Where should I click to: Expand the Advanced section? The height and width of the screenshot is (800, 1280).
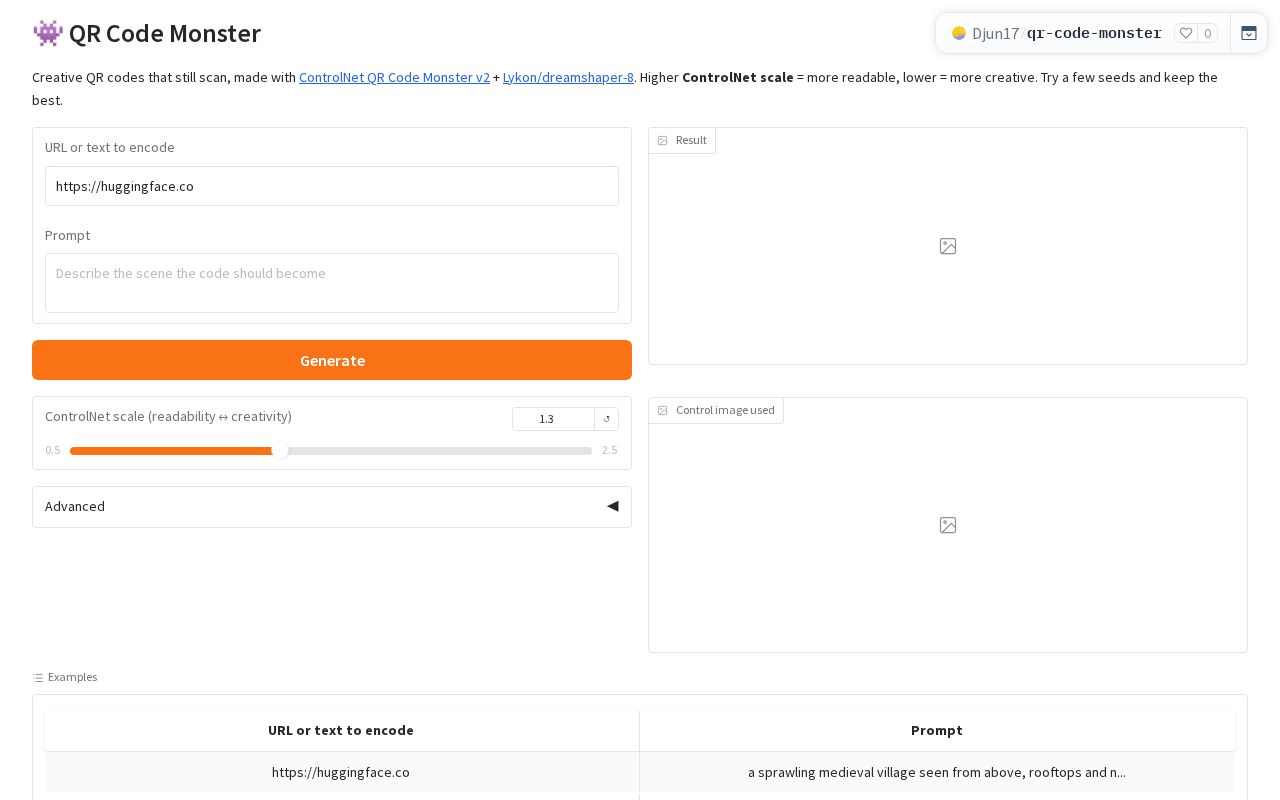coord(332,507)
